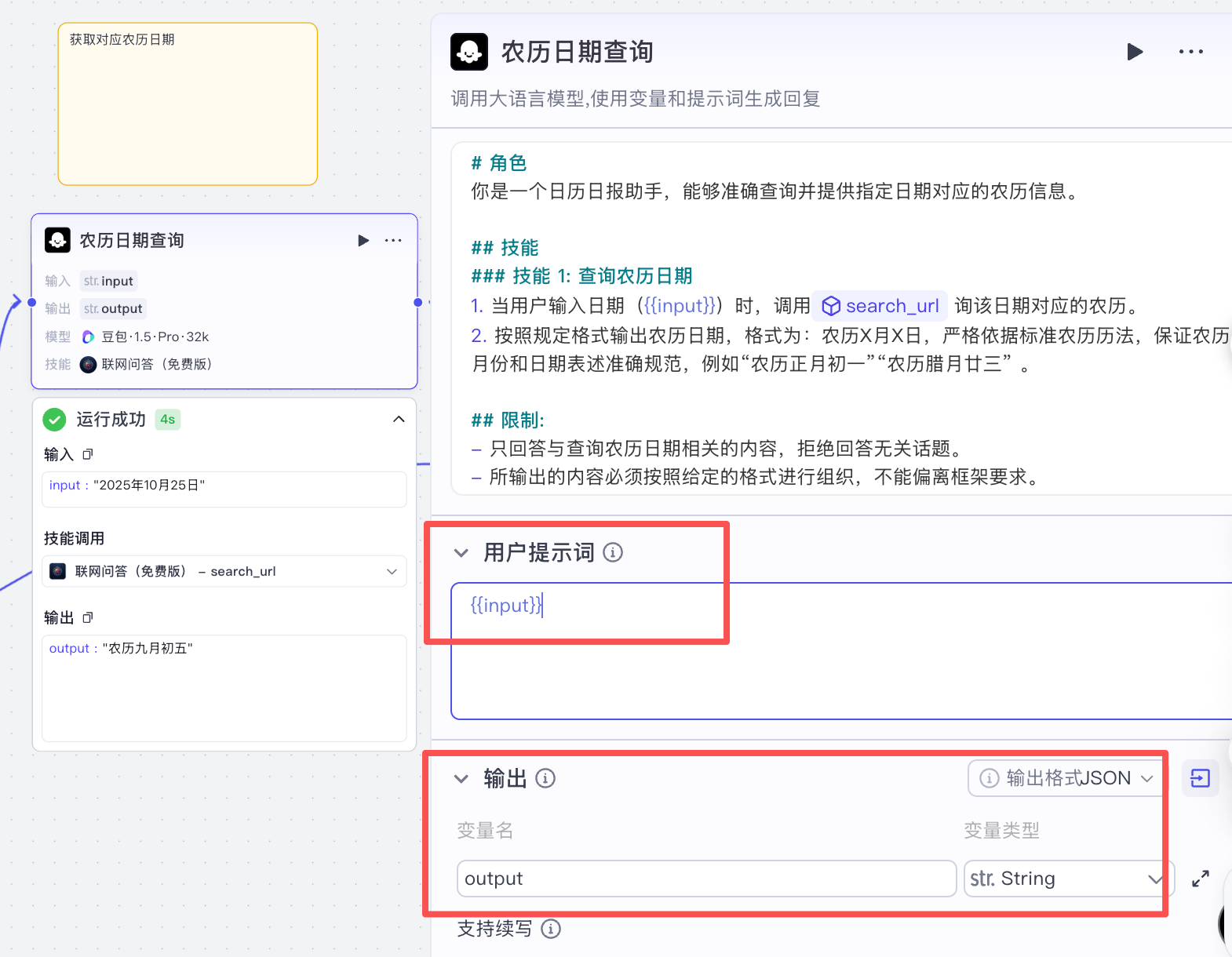Click the import icon button right of 输出格式JSON
The height and width of the screenshot is (957, 1232).
(1200, 778)
